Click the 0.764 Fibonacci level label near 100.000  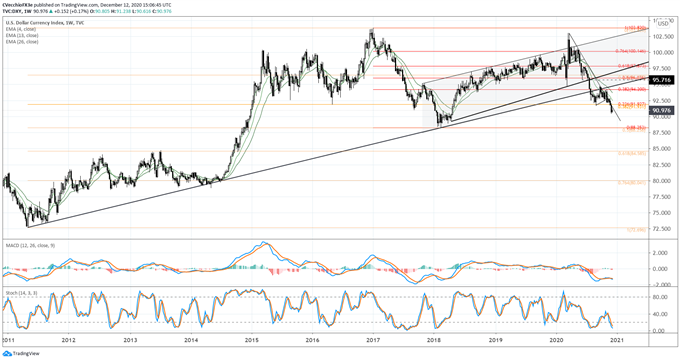pyautogui.click(x=631, y=51)
